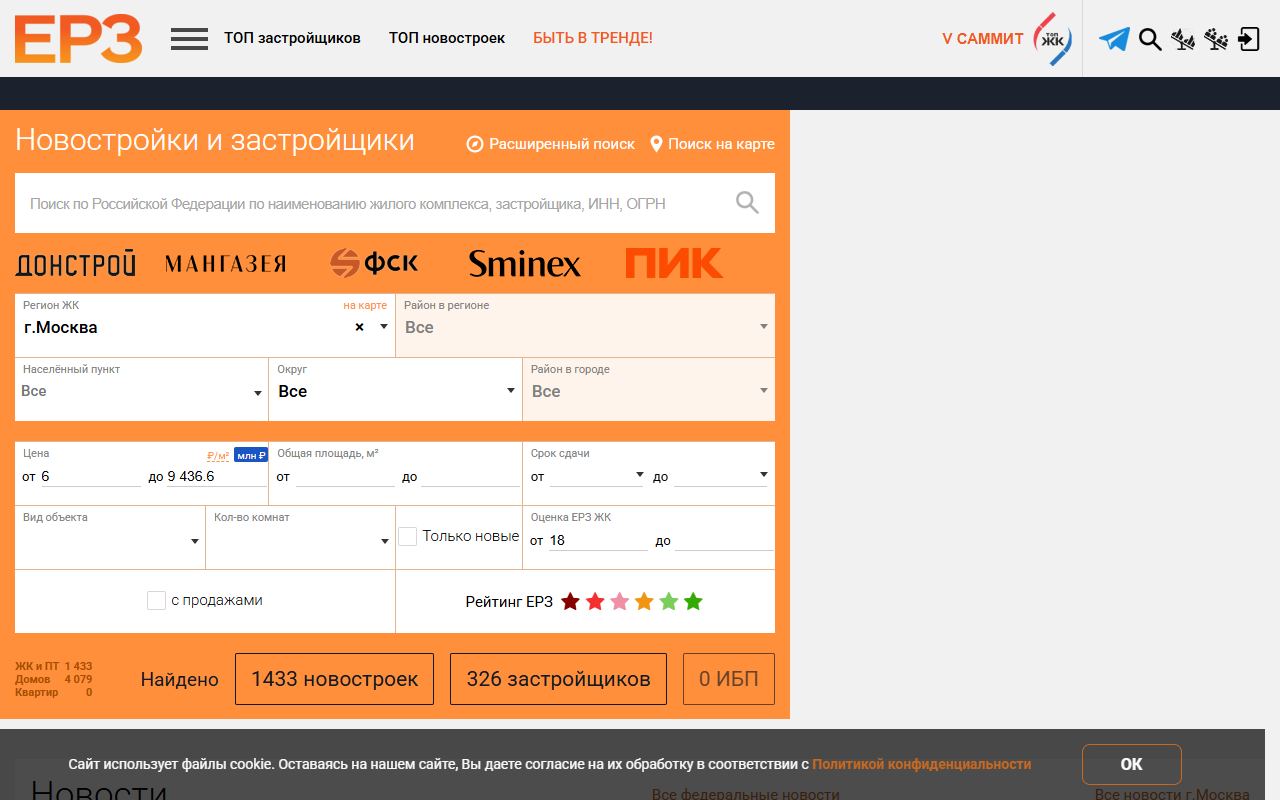Accept cookies with OK button
This screenshot has width=1280, height=800.
1131,764
